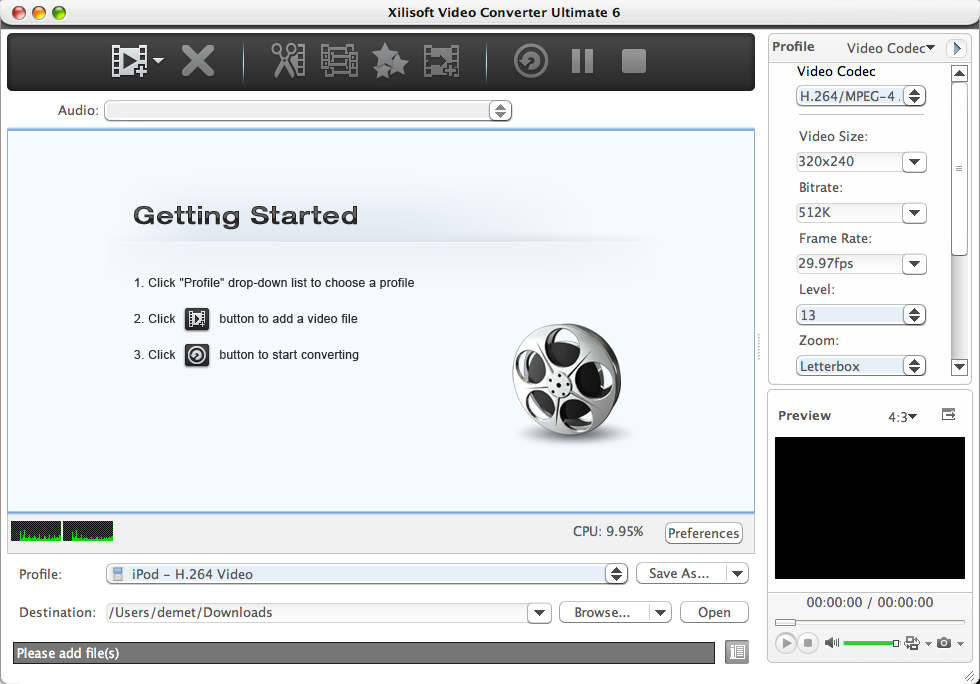Click the profile panel scroll-up arrow
Screen dimensions: 980x684
959,73
